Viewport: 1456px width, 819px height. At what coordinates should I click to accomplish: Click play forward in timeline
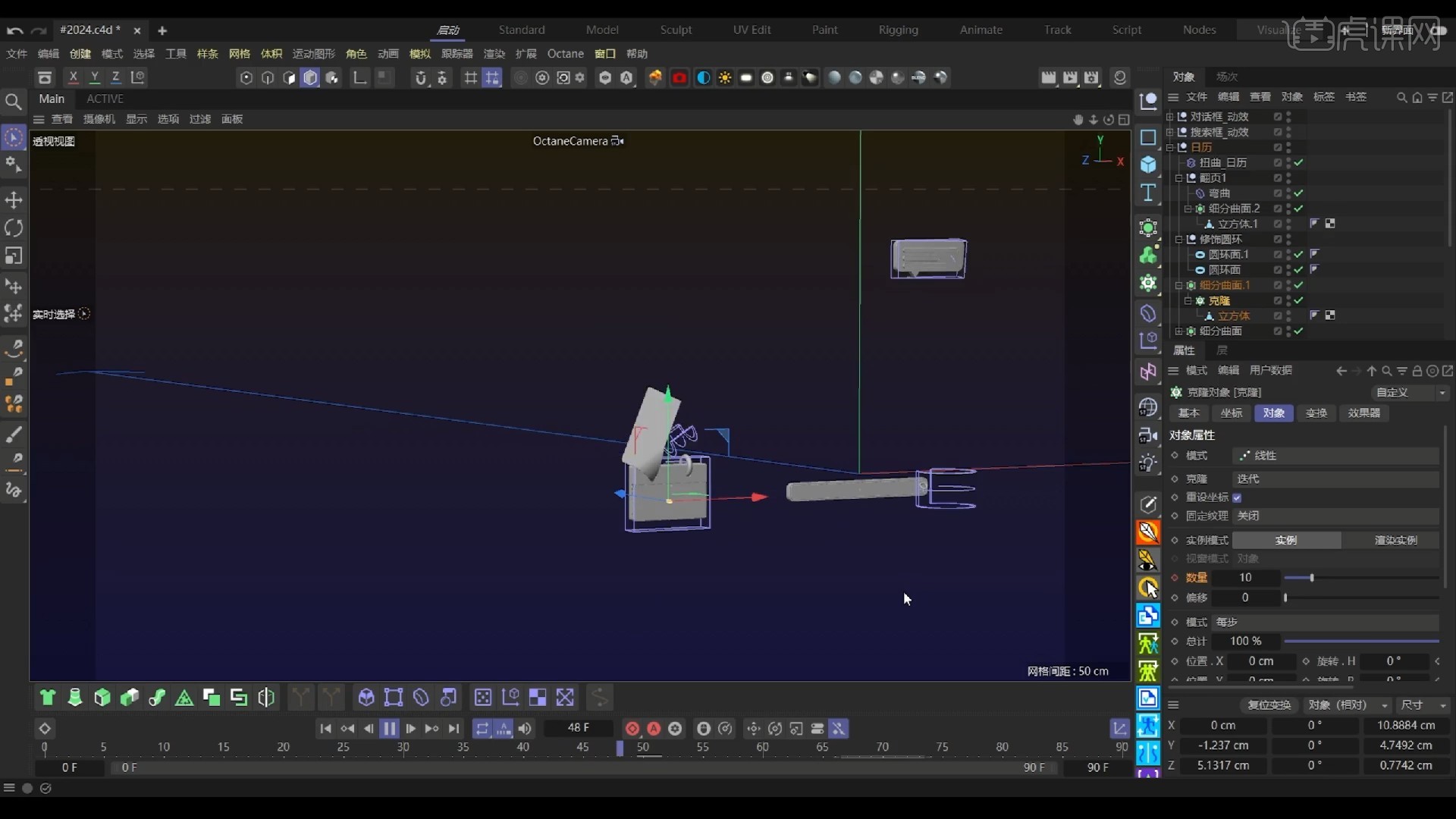410,729
